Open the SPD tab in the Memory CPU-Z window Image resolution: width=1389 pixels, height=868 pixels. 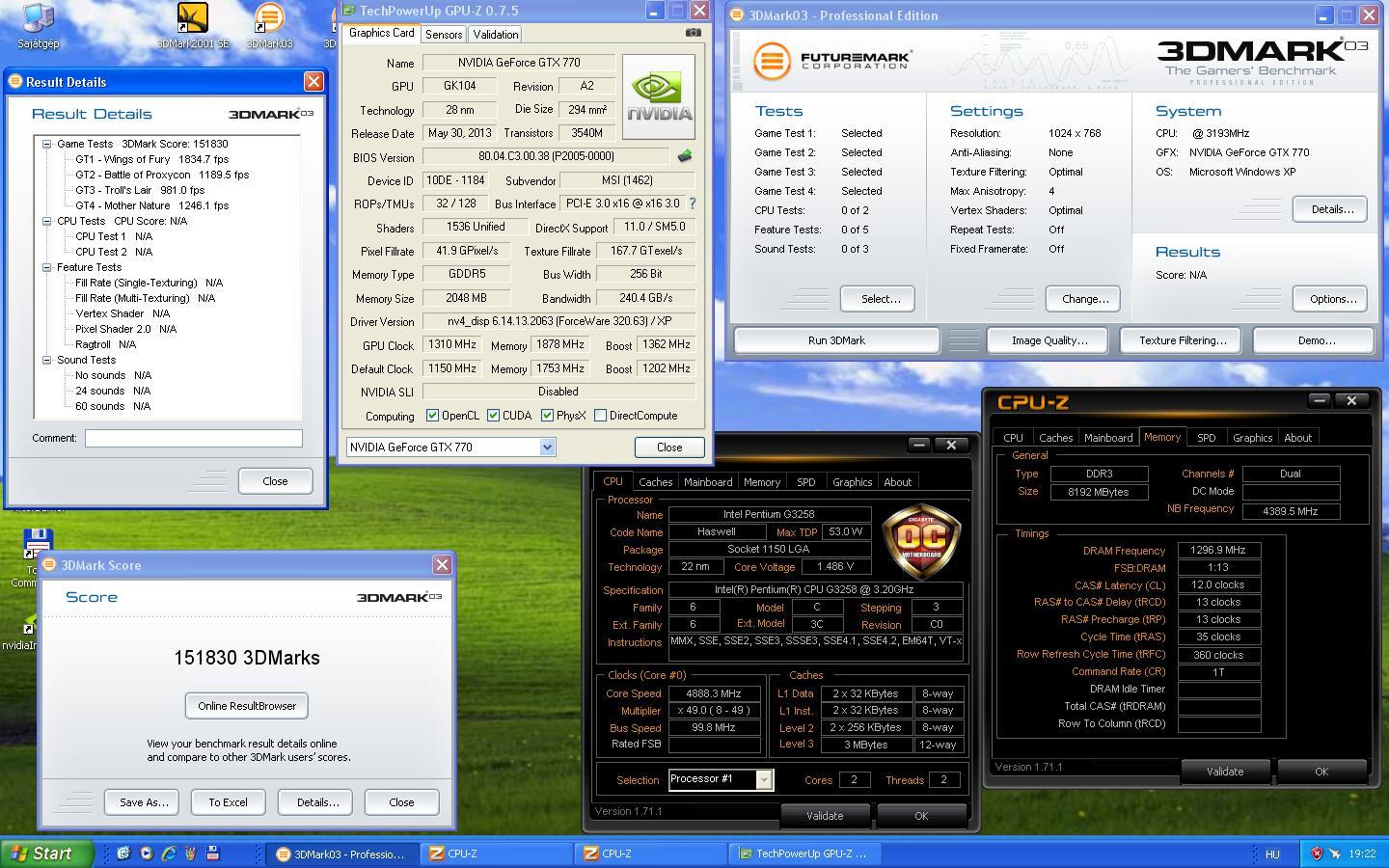click(1206, 438)
